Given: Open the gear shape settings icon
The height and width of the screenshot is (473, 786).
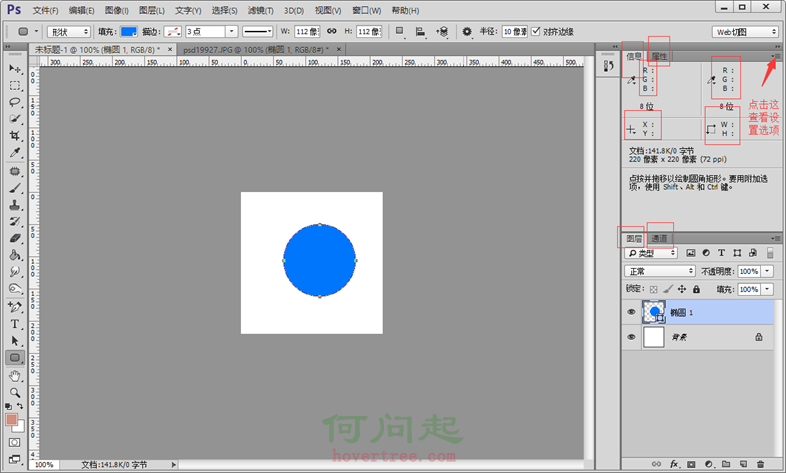Looking at the screenshot, I should coord(467,31).
